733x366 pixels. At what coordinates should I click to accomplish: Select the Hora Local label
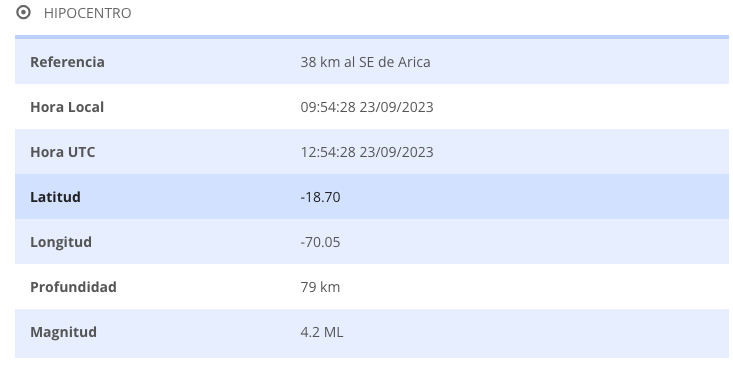[67, 107]
